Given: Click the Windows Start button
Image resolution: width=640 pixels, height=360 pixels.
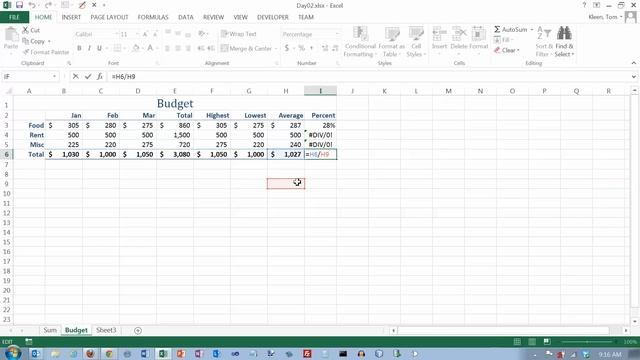Looking at the screenshot, I should click(13, 353).
